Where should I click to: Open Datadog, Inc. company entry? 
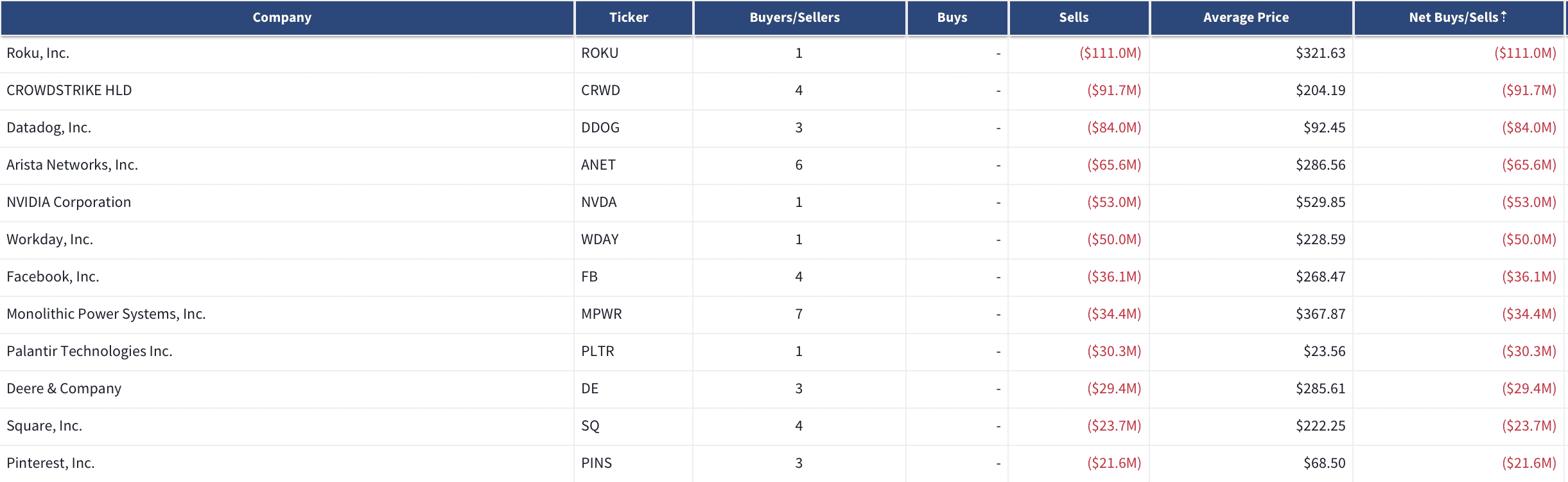tap(49, 128)
